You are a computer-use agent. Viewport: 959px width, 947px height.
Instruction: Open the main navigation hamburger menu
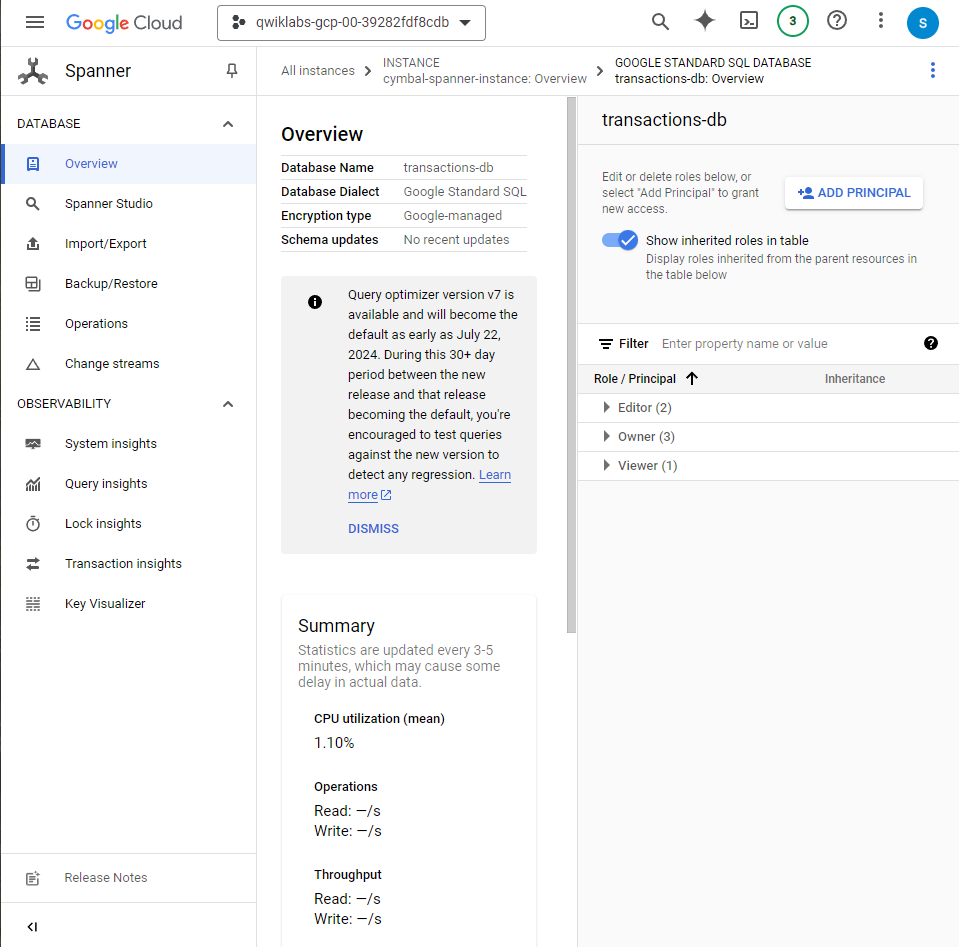(x=35, y=23)
